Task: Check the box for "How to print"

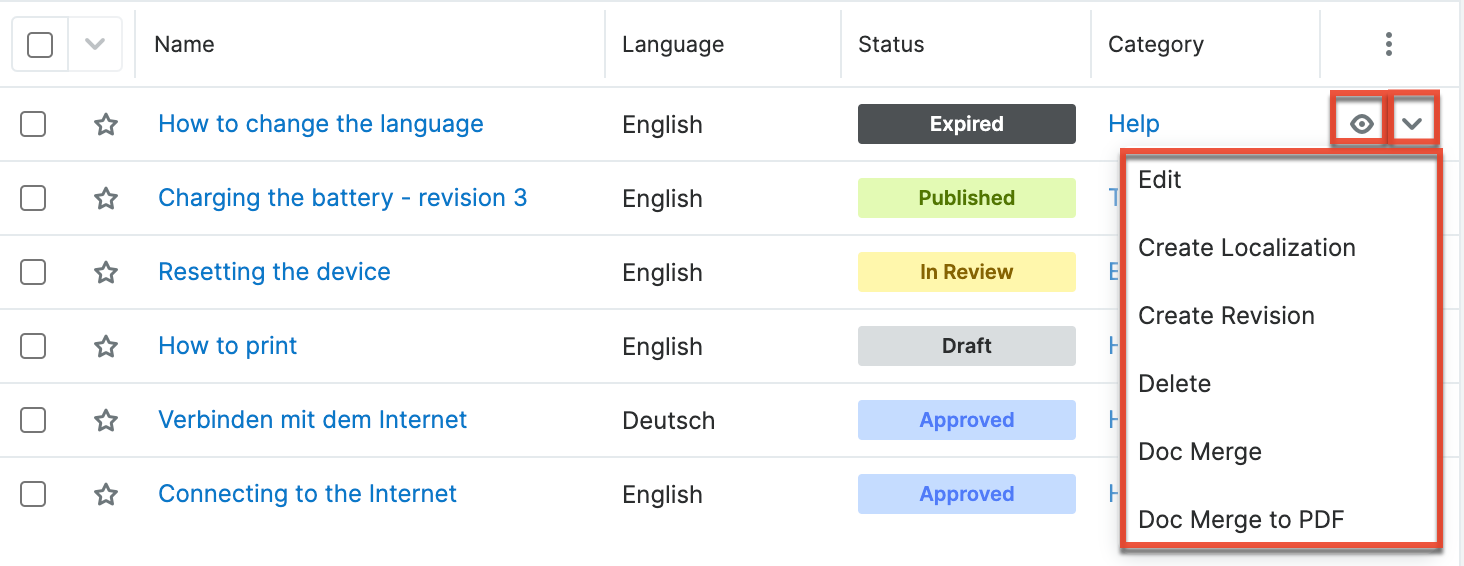Action: click(33, 347)
